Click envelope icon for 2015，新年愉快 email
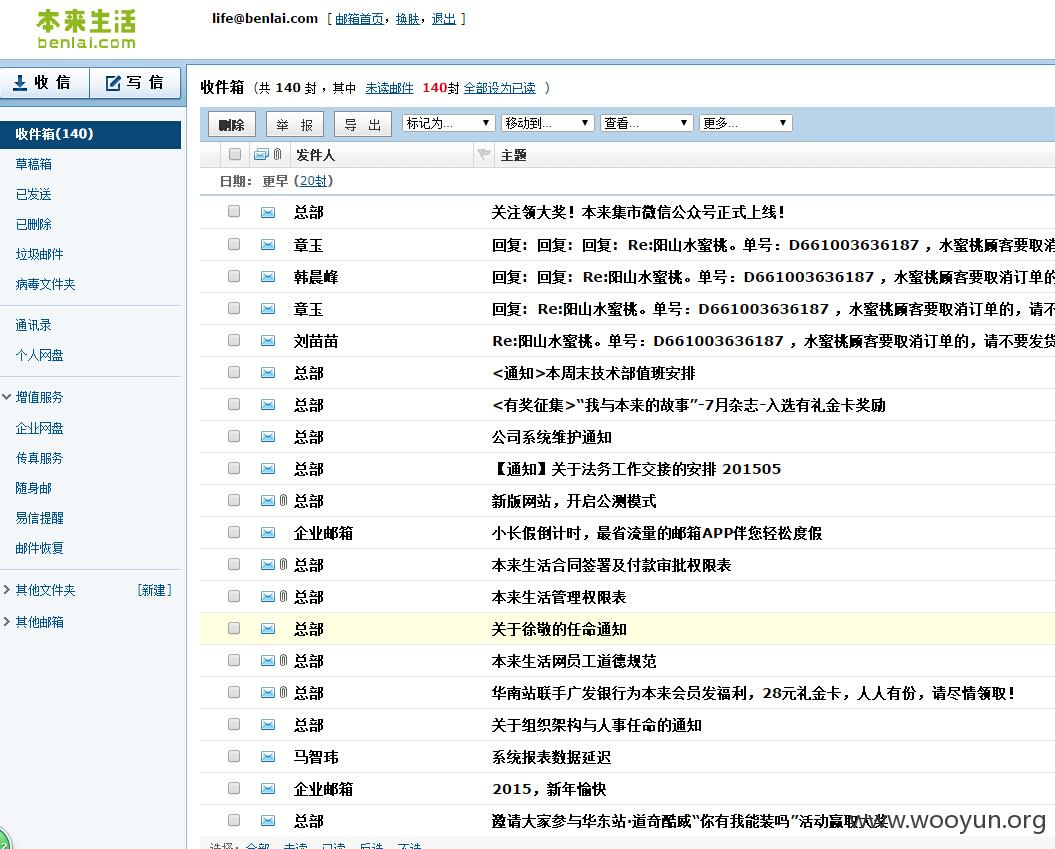 268,788
